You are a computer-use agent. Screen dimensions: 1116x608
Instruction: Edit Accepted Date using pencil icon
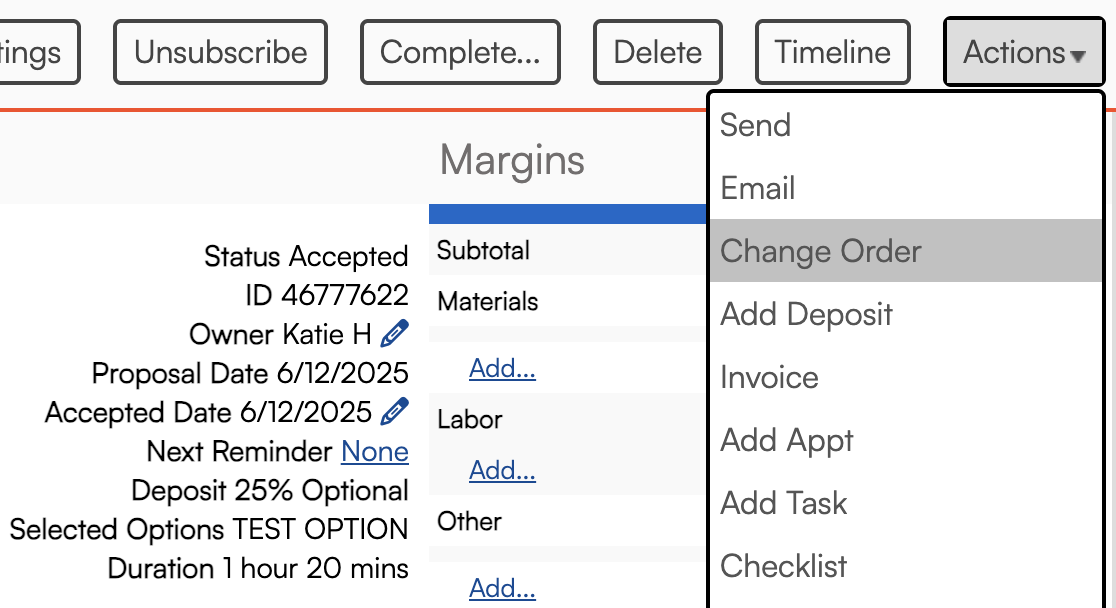point(395,411)
